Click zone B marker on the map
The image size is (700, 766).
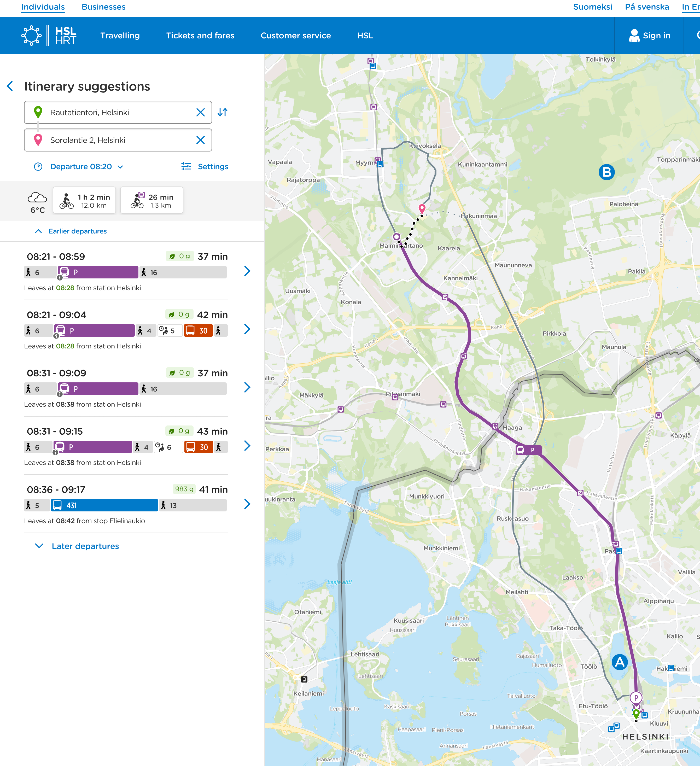607,172
